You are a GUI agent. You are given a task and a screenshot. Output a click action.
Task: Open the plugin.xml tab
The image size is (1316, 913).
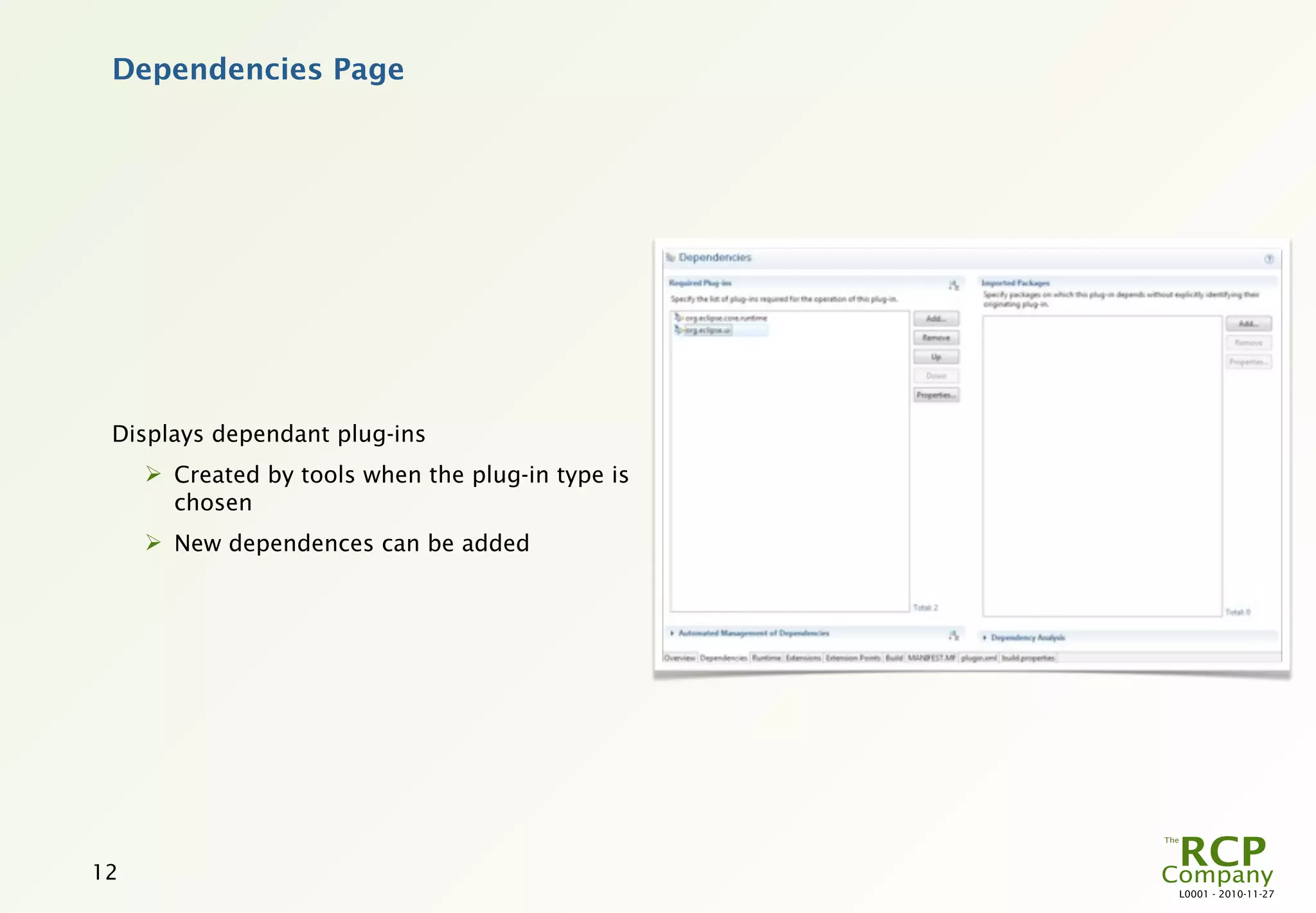979,658
